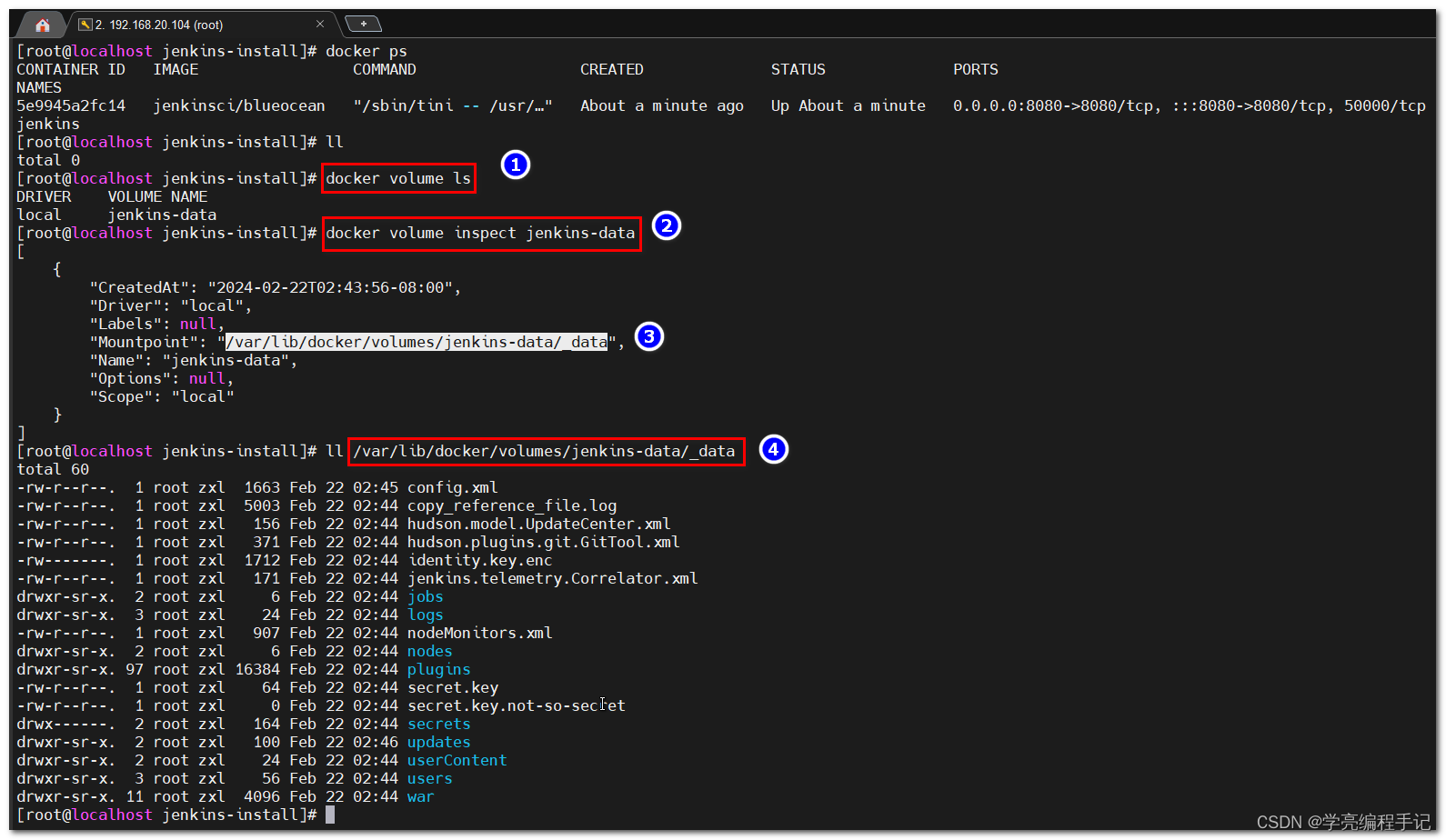Click the session icon on the 192.168.20.104 tab
Screen dimensions: 1446x840
click(85, 25)
